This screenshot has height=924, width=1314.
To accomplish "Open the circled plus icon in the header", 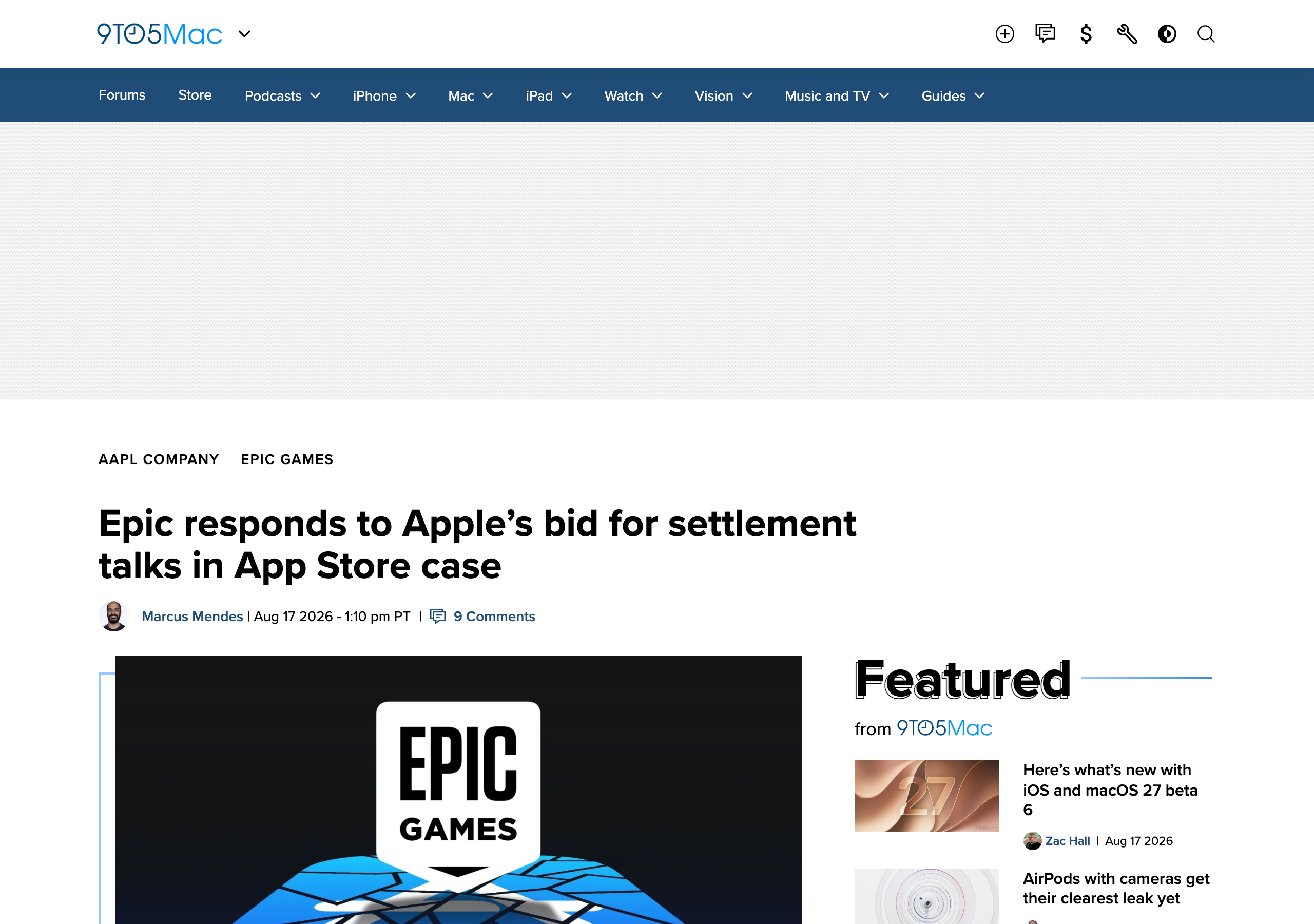I will click(x=1004, y=34).
